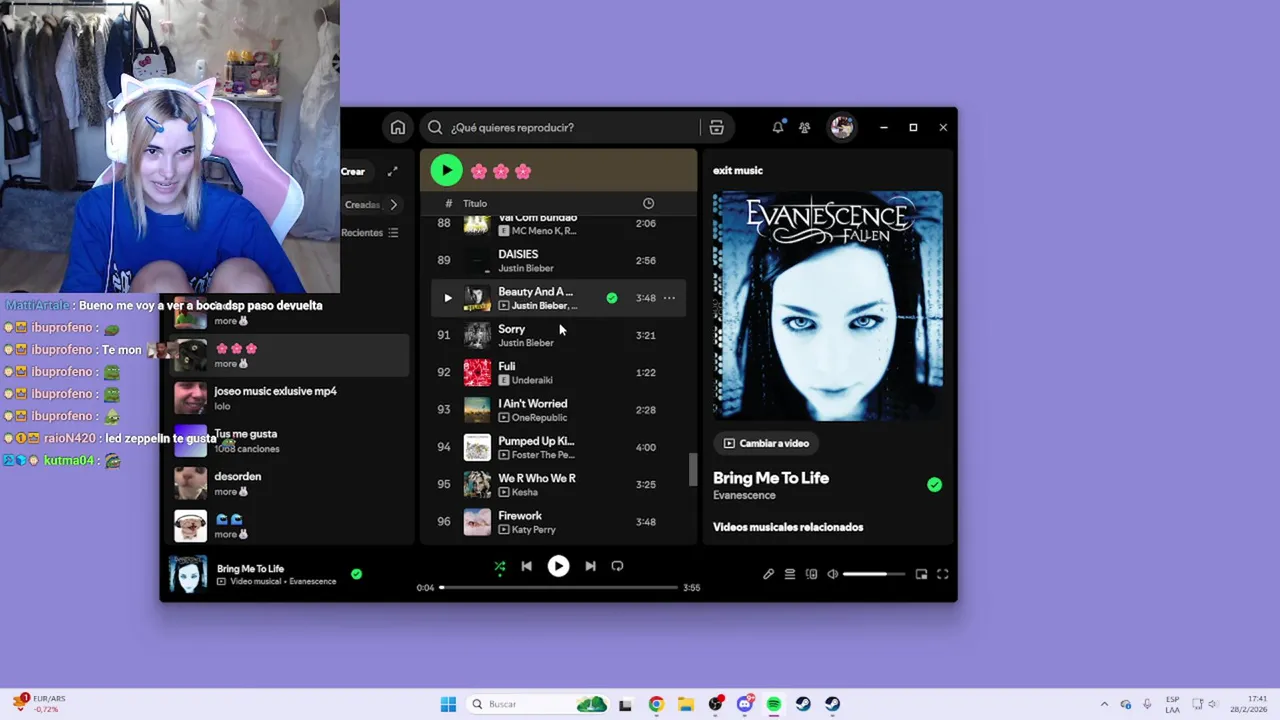Click the play button in player bar
The height and width of the screenshot is (720, 1280).
[x=558, y=566]
